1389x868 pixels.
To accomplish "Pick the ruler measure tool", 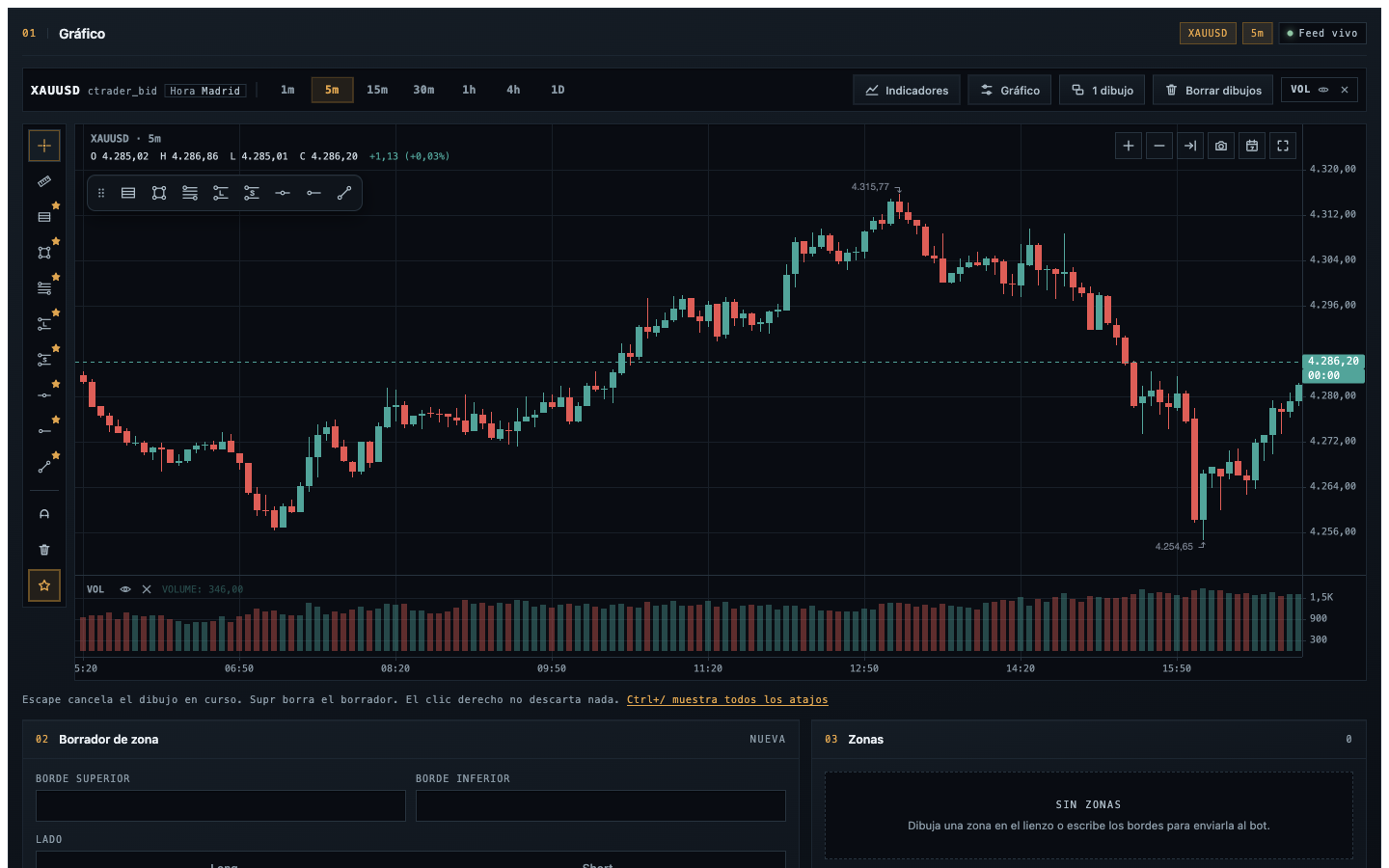I will coord(44,181).
